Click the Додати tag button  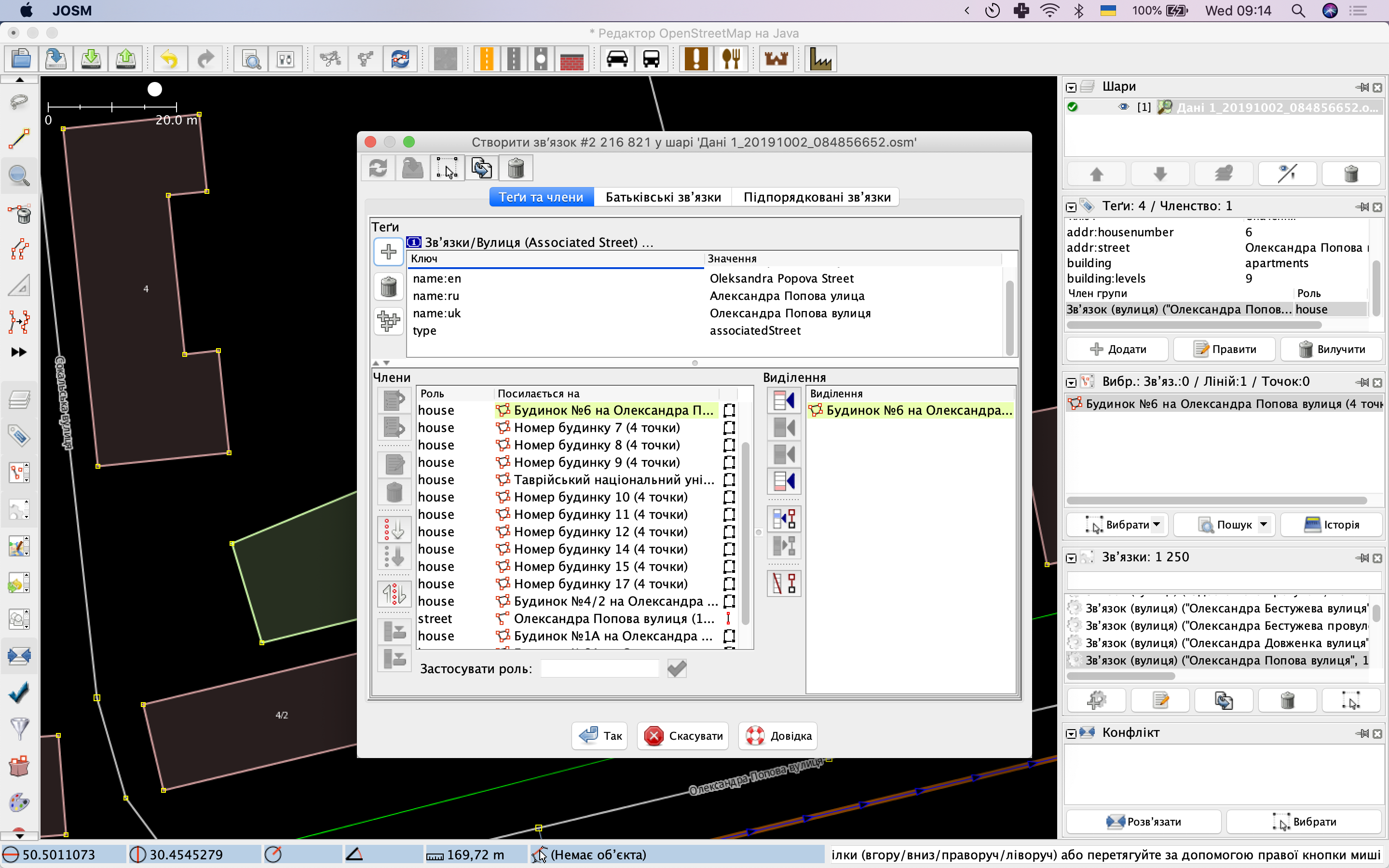pos(1117,349)
